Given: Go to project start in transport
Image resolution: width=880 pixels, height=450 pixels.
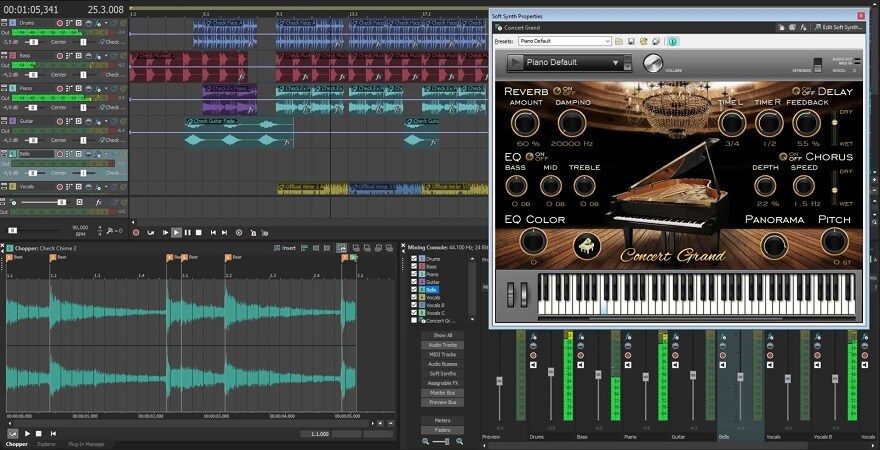Looking at the screenshot, I should tap(213, 232).
